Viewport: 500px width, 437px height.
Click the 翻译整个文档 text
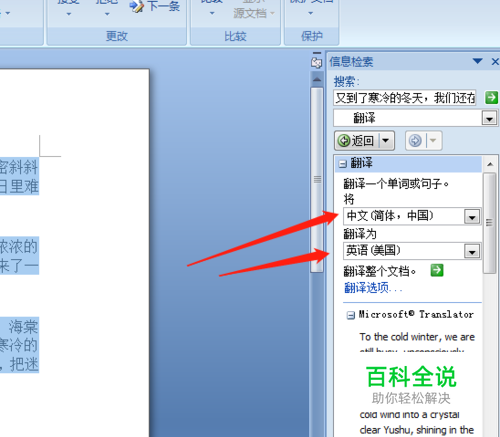click(380, 271)
